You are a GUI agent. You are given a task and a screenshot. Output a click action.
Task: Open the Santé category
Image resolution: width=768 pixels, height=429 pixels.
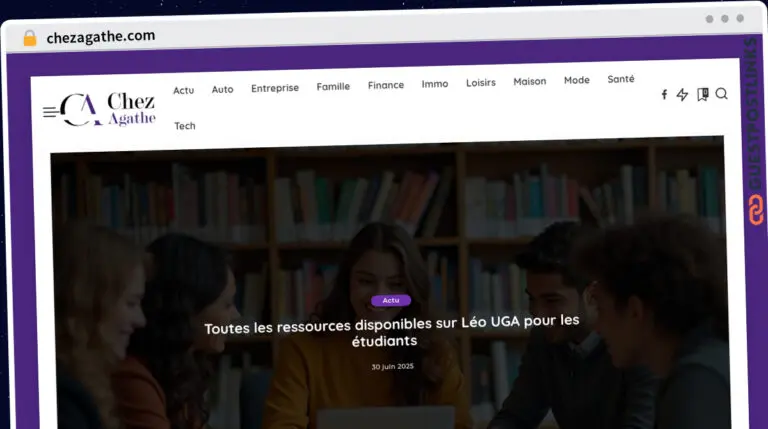click(x=621, y=79)
